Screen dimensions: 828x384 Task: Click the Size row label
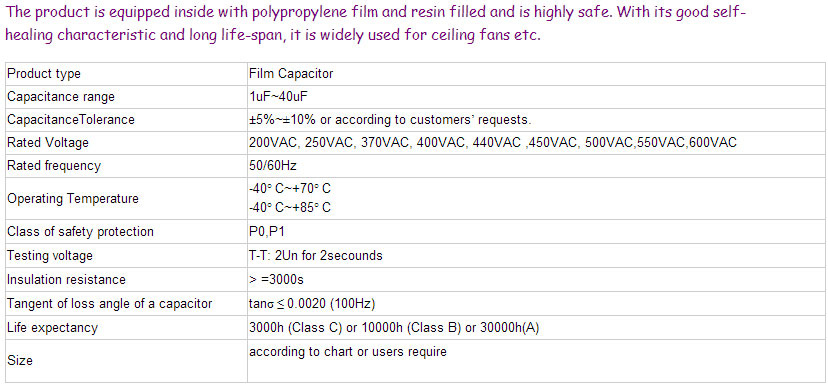(x=20, y=361)
